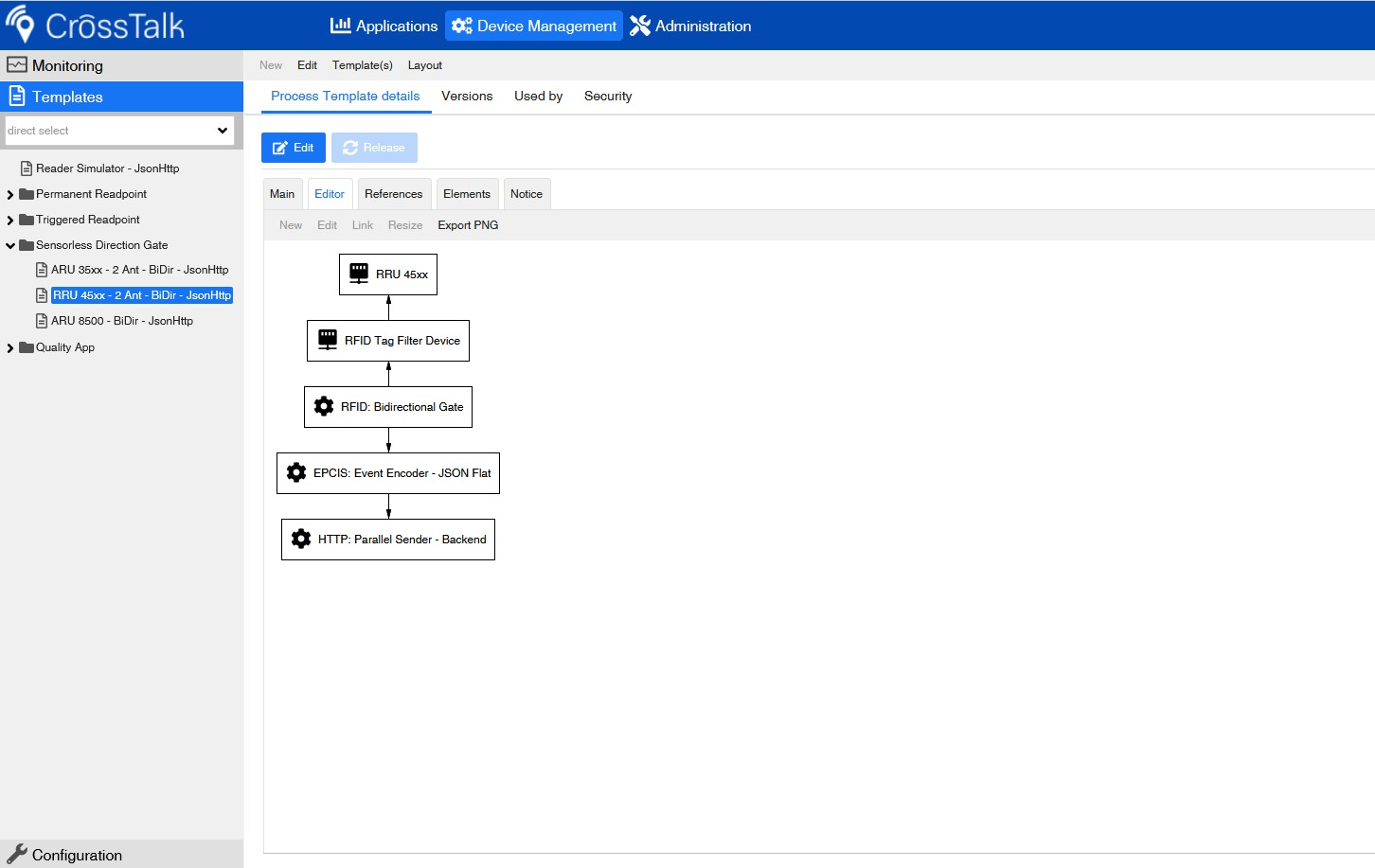The image size is (1375, 868).
Task: Select ARU 35xx - 2 Ant - BiDir - JsonHttp
Action: (139, 270)
